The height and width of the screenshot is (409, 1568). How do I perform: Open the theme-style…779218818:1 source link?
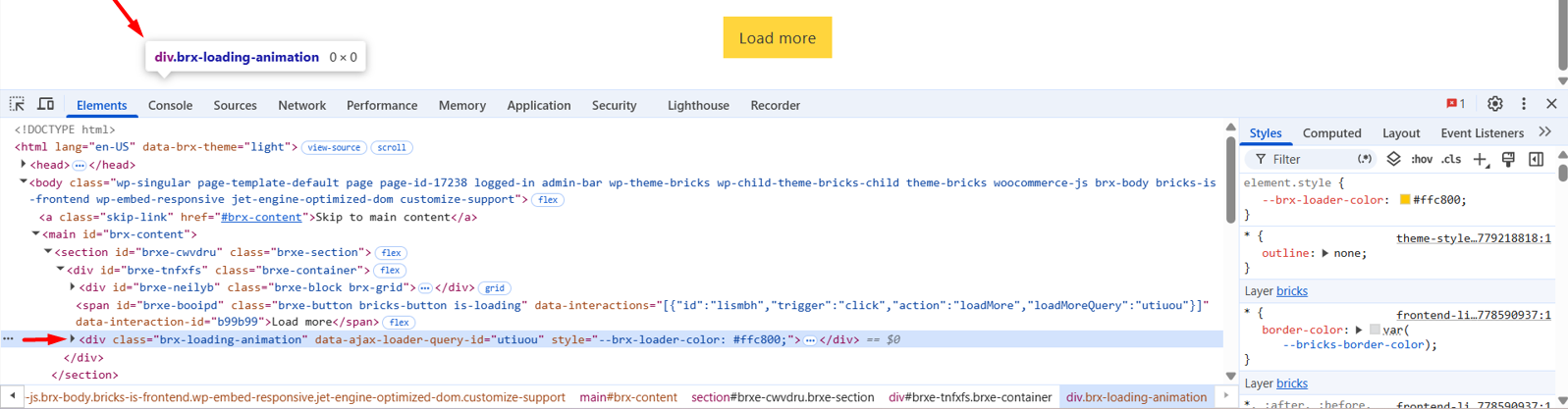(1474, 237)
